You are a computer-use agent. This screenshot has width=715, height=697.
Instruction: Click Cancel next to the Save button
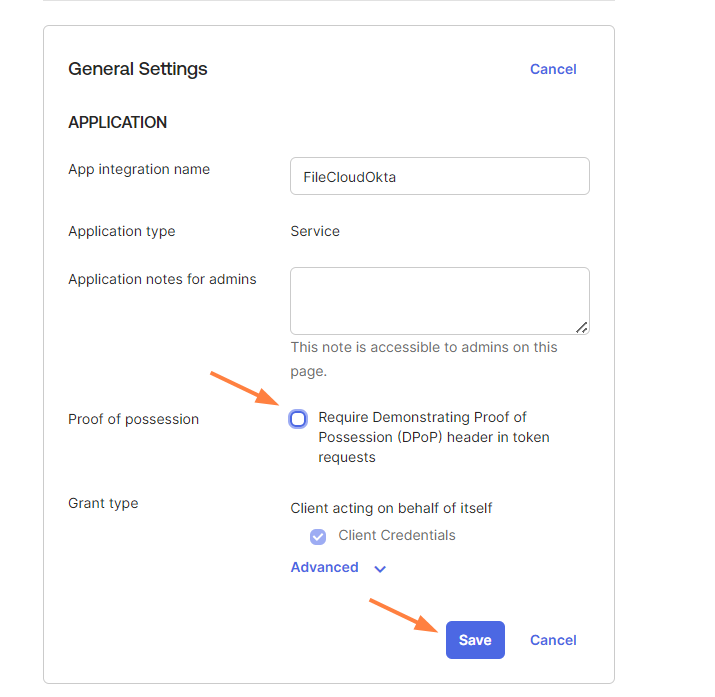point(553,640)
